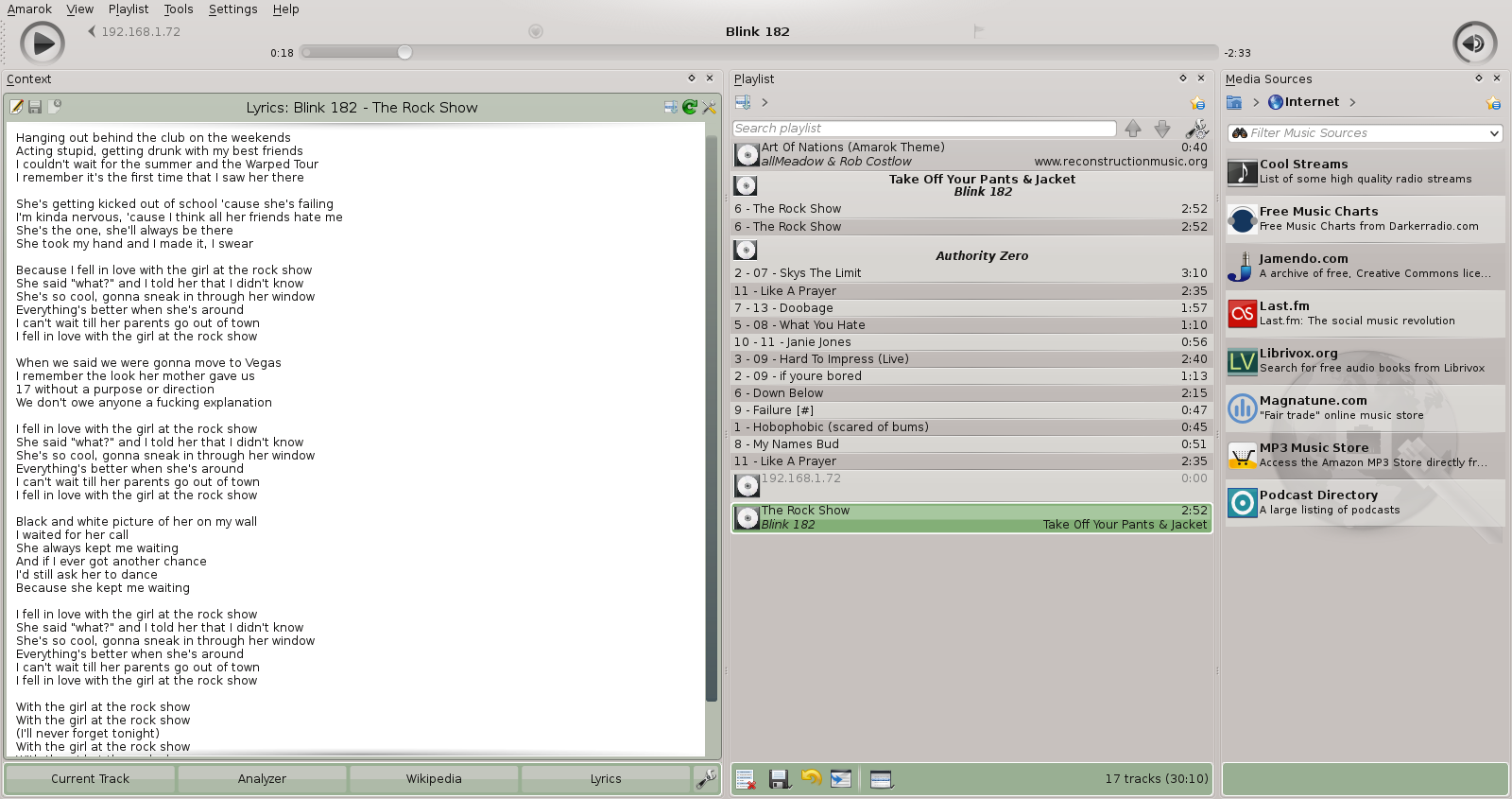Select '9 - Failure [#]' track
1512x799 pixels.
tap(971, 410)
